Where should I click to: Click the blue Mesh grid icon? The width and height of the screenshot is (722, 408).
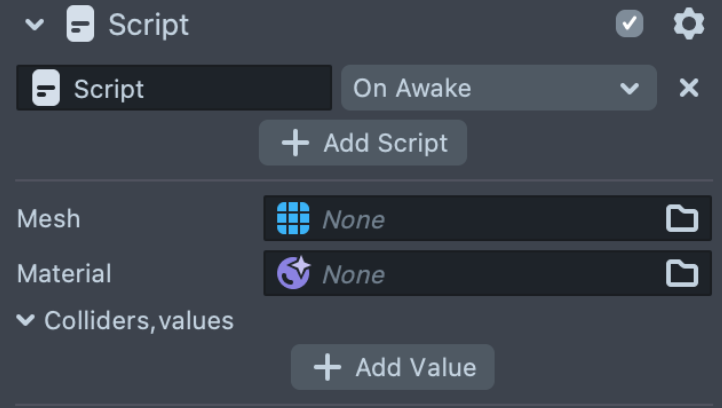pyautogui.click(x=293, y=218)
